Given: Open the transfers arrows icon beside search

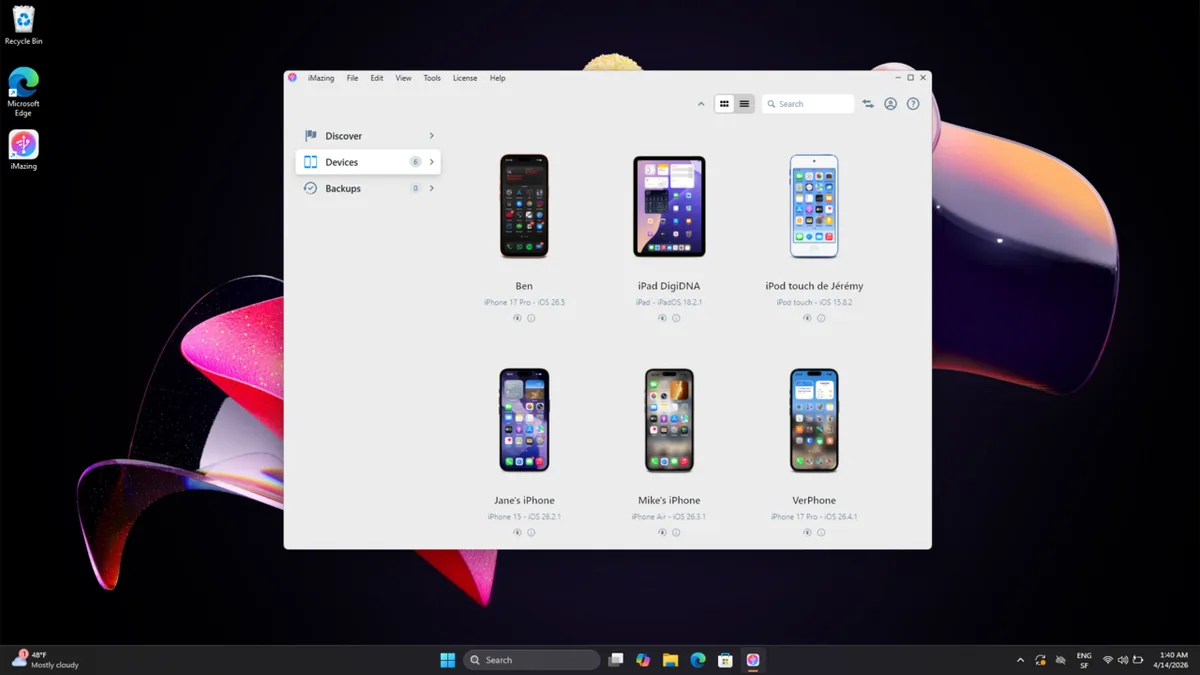Looking at the screenshot, I should click(868, 104).
